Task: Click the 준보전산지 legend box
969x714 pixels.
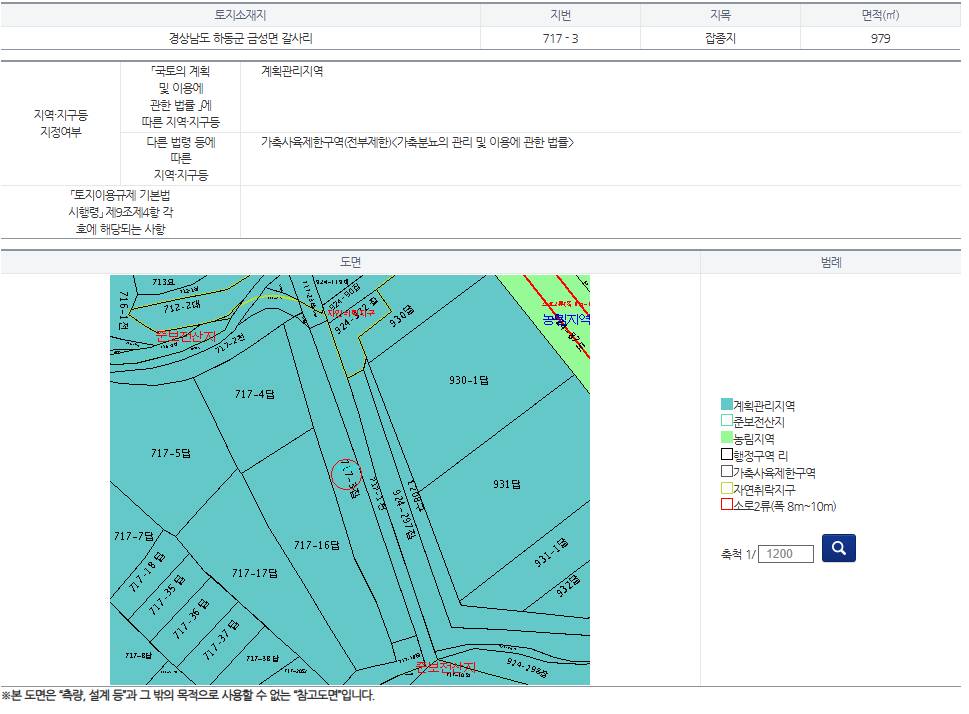Action: click(x=727, y=420)
